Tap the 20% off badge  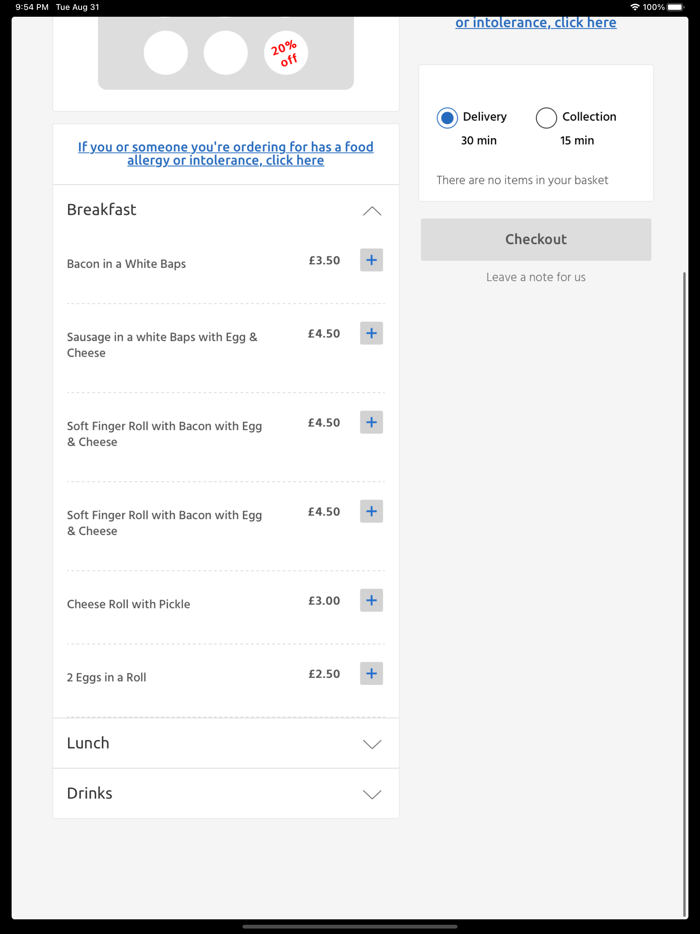pyautogui.click(x=285, y=53)
